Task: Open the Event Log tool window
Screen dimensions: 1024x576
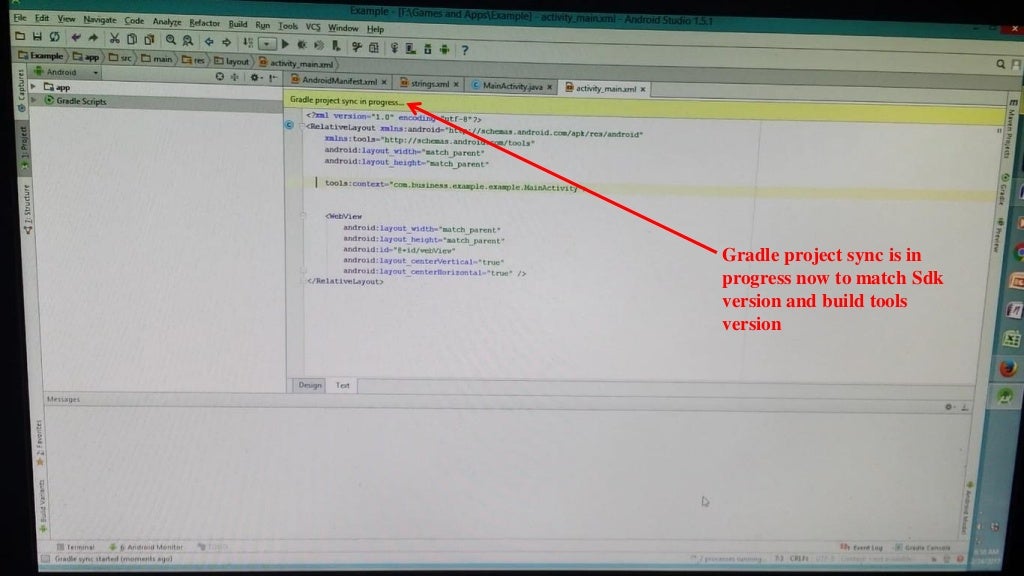Action: [861, 547]
